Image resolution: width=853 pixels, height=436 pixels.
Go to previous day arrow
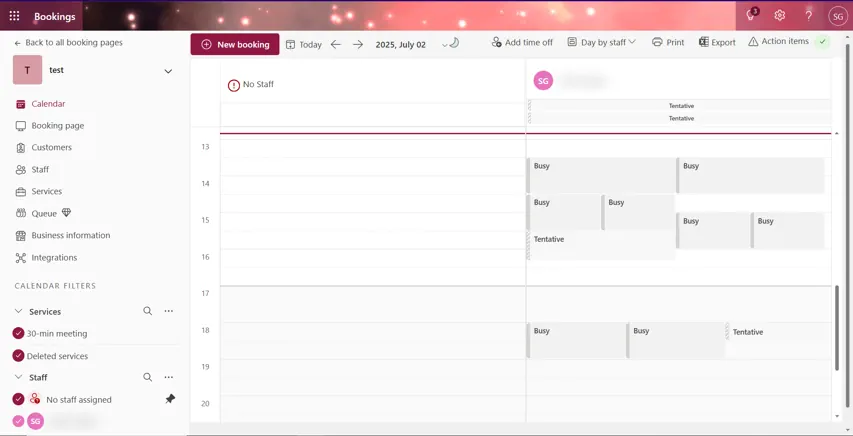coord(336,45)
